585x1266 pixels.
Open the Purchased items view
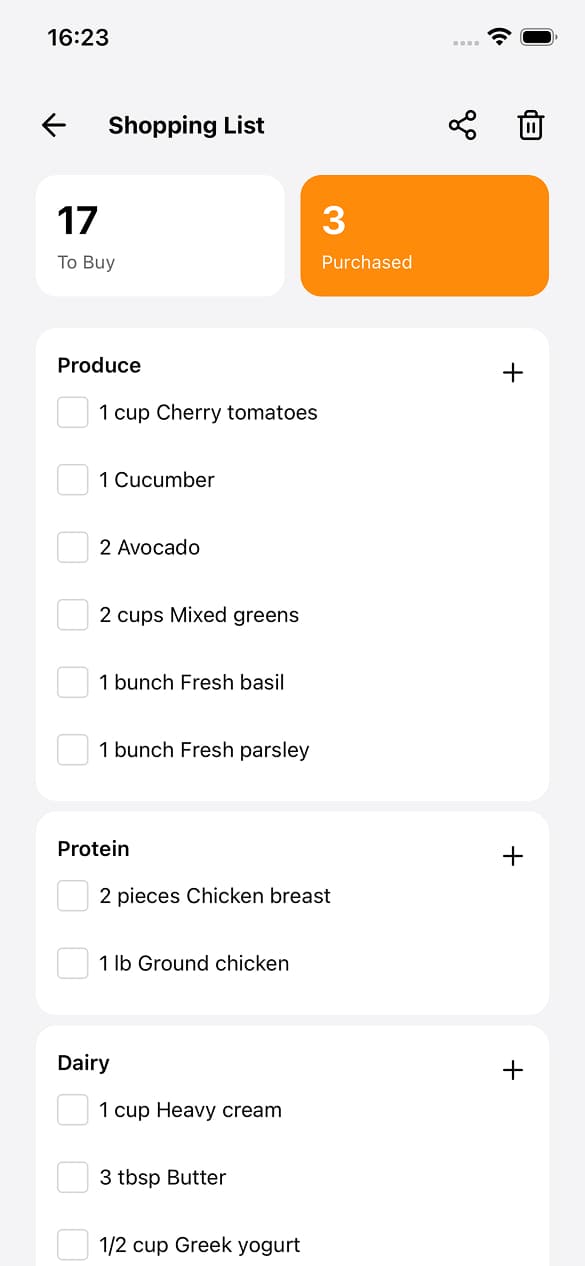point(424,235)
